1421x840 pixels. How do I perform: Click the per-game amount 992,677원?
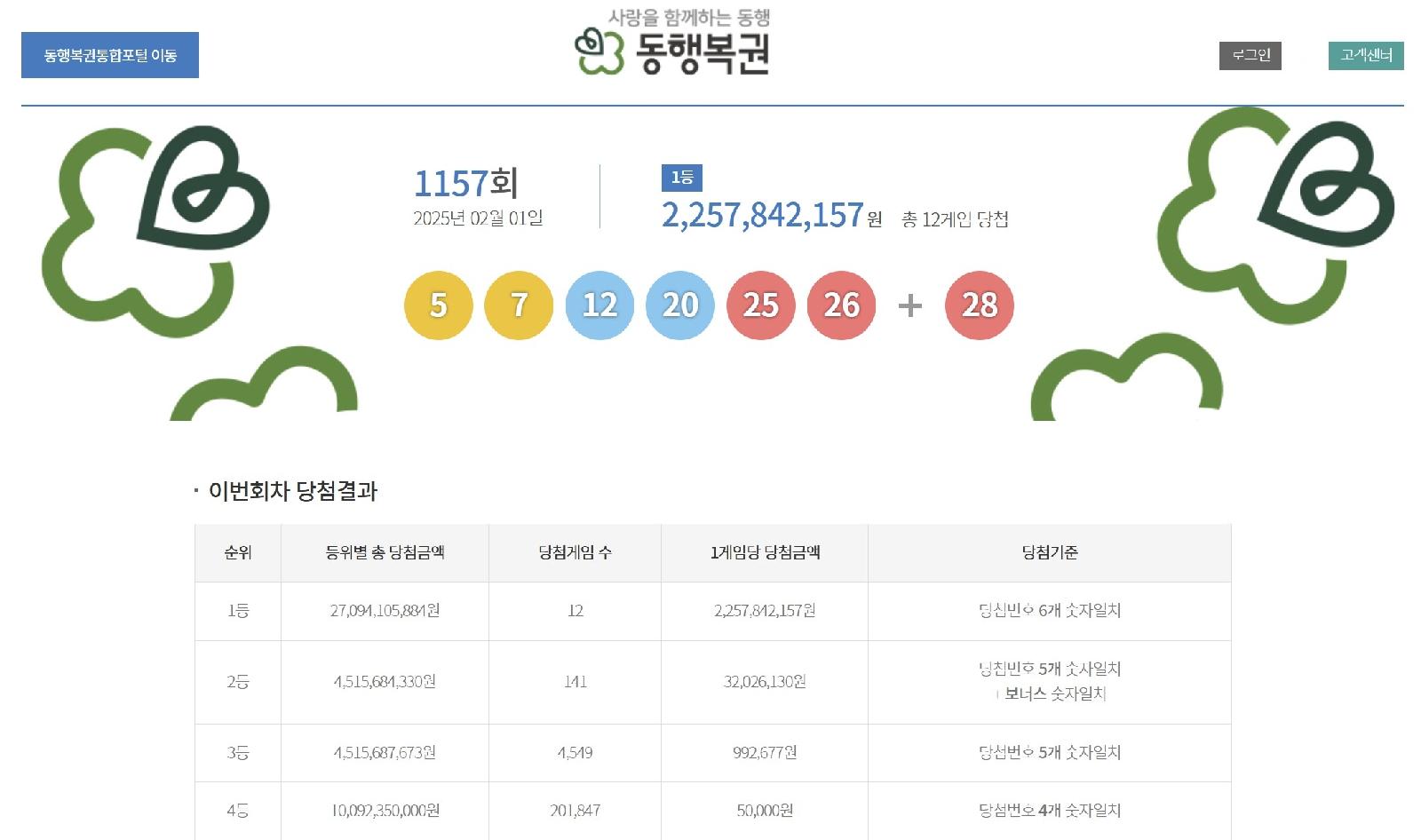(x=765, y=753)
